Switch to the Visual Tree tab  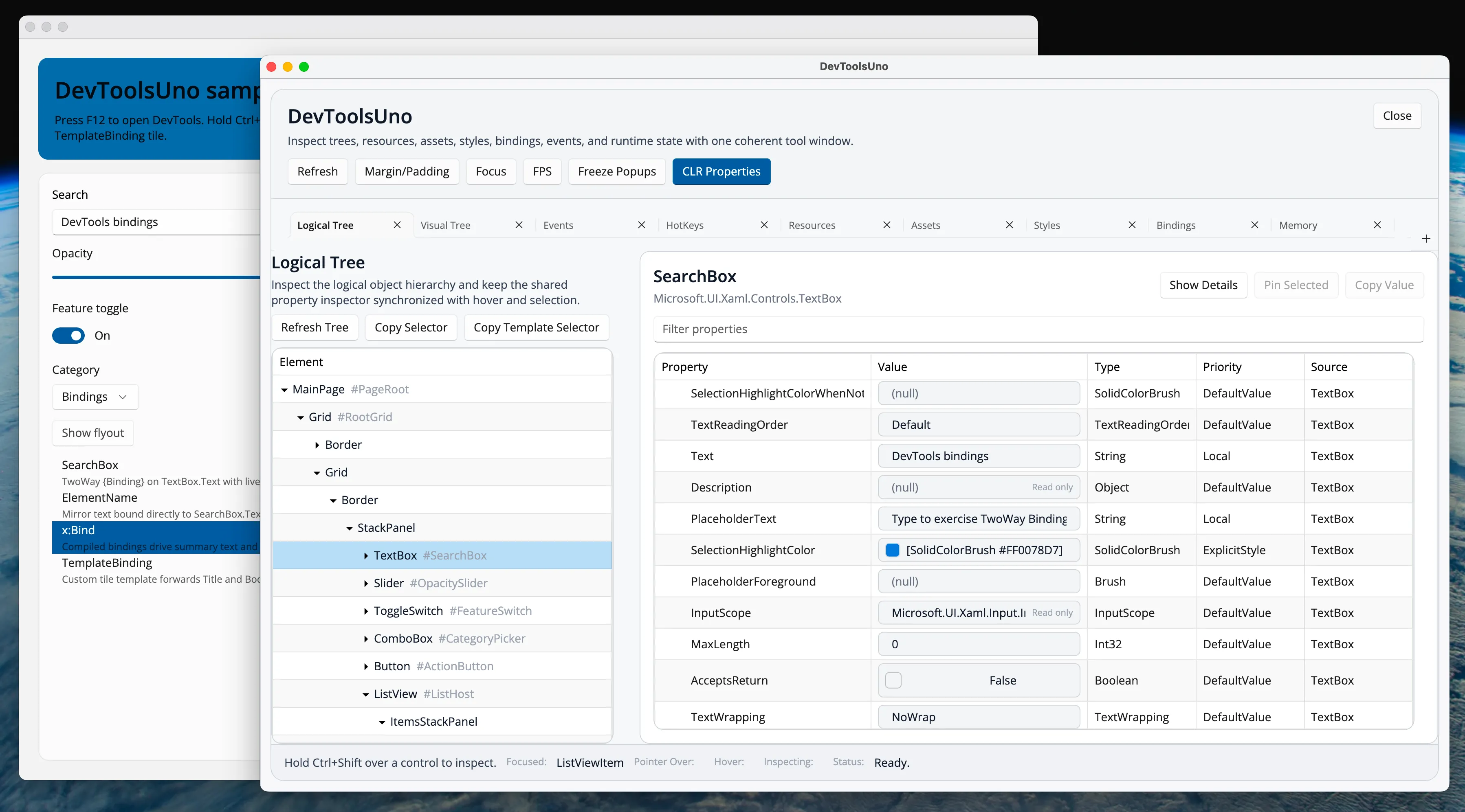[445, 225]
